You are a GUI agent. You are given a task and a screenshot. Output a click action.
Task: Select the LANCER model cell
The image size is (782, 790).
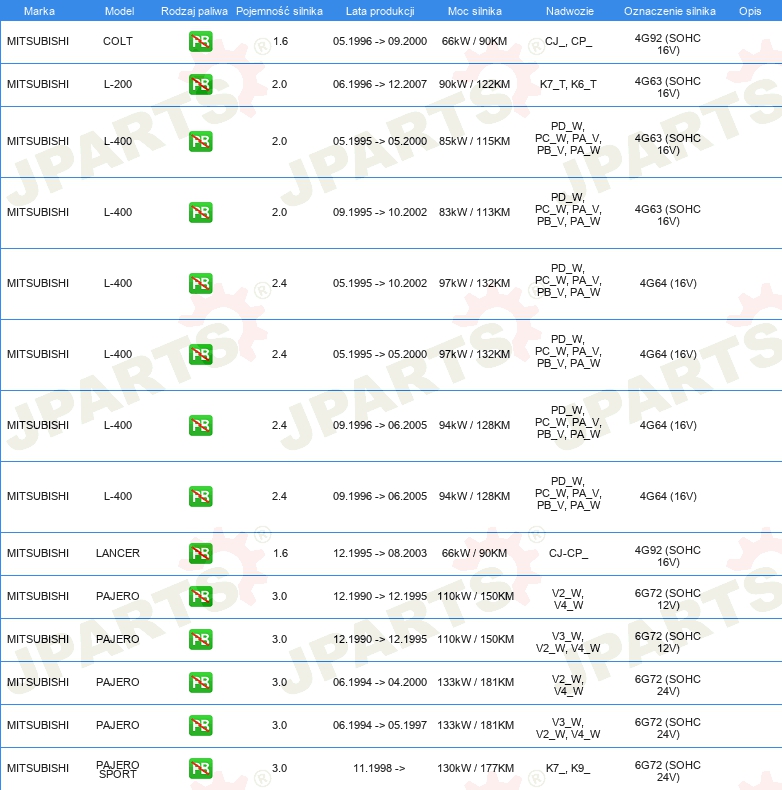(x=118, y=553)
